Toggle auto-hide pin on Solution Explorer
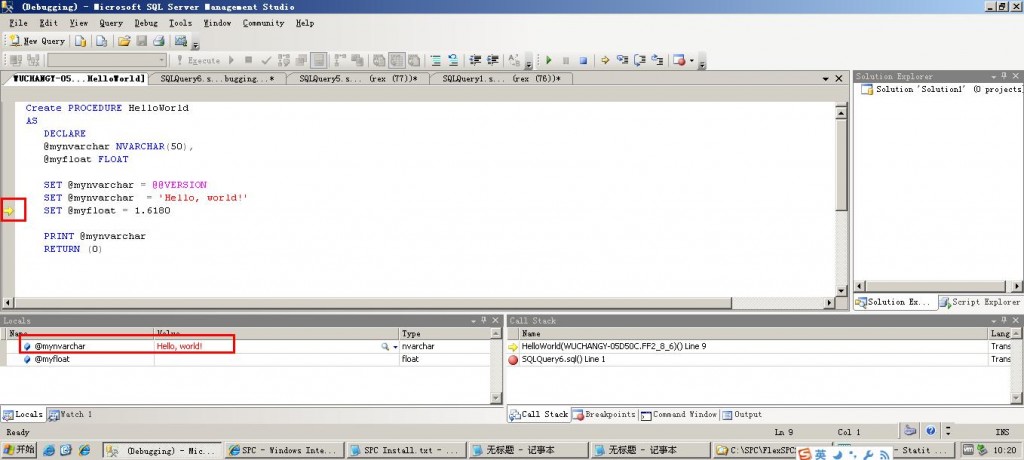This screenshot has width=1024, height=460. tap(1004, 76)
